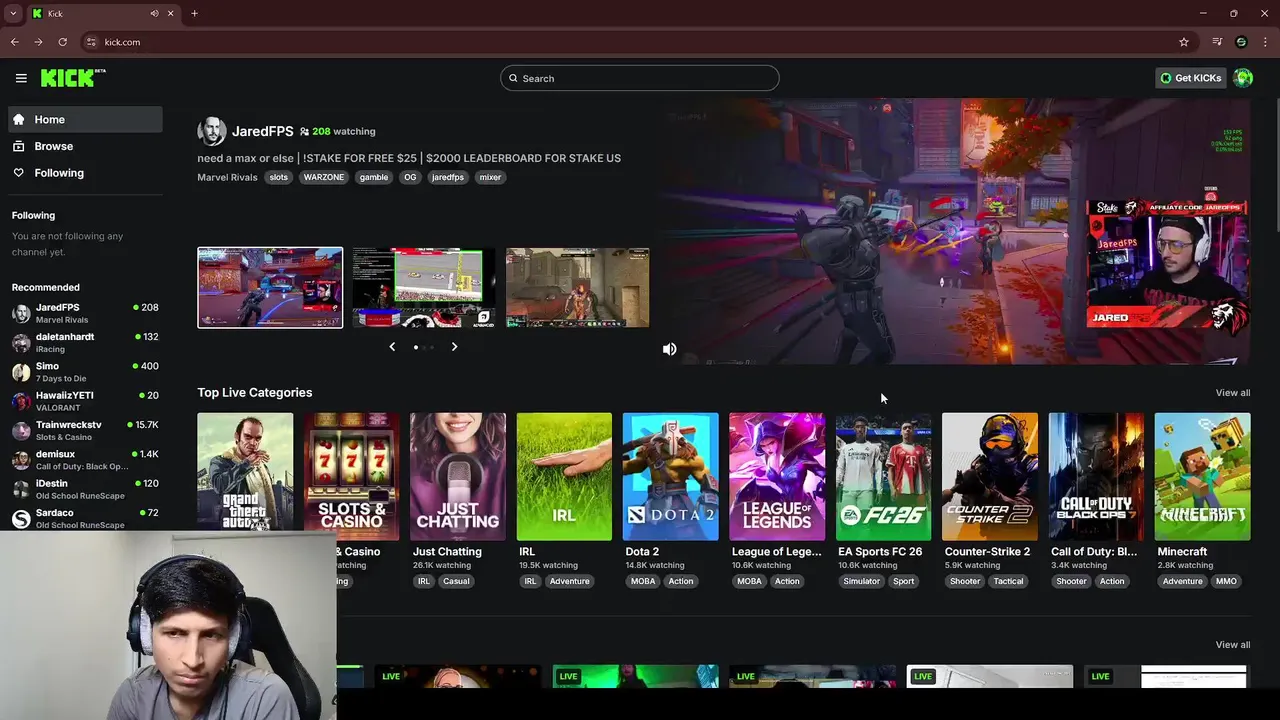Select the WARZONE tag
Image resolution: width=1280 pixels, height=720 pixels.
(323, 177)
